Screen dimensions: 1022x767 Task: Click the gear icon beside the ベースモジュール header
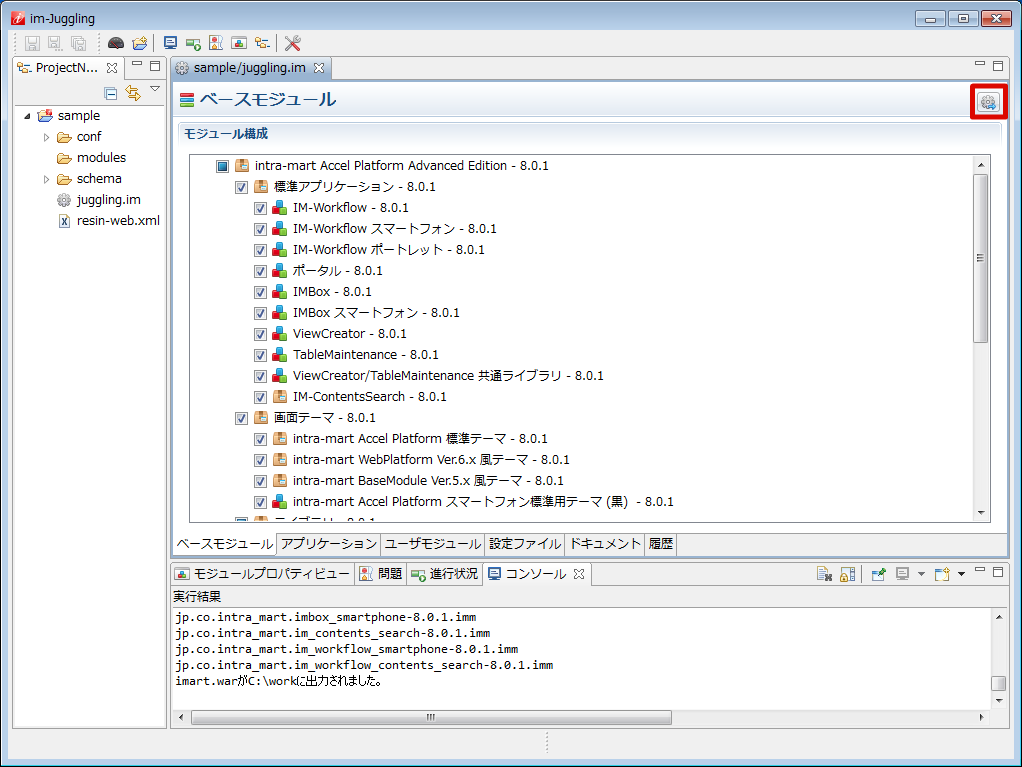988,102
